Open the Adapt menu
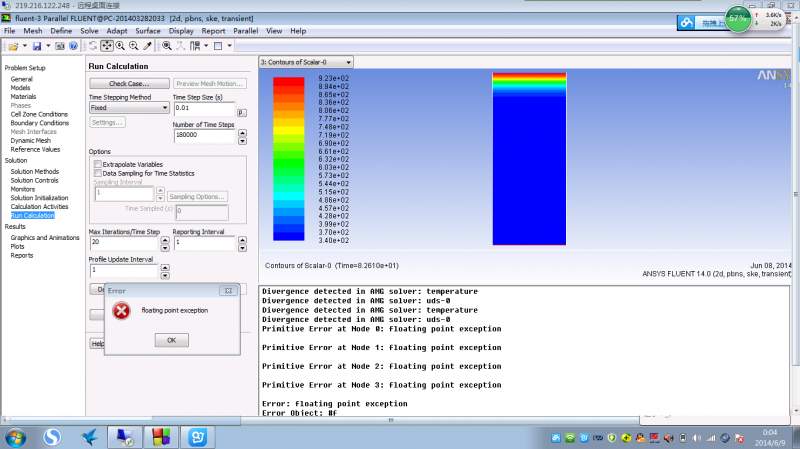 117,31
